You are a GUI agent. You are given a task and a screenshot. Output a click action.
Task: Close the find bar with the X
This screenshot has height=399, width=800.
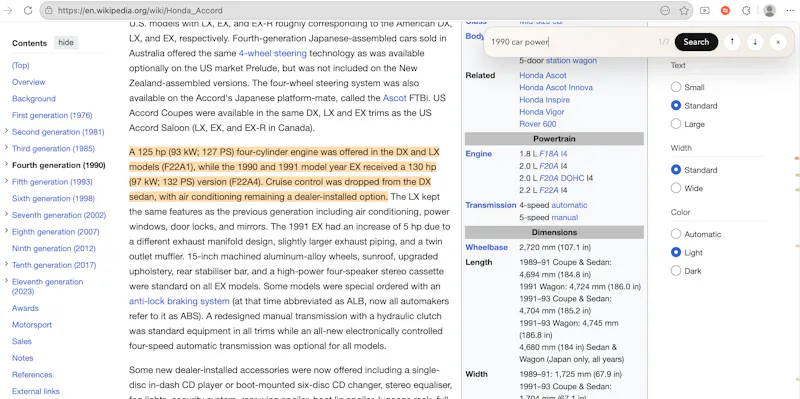(x=778, y=42)
